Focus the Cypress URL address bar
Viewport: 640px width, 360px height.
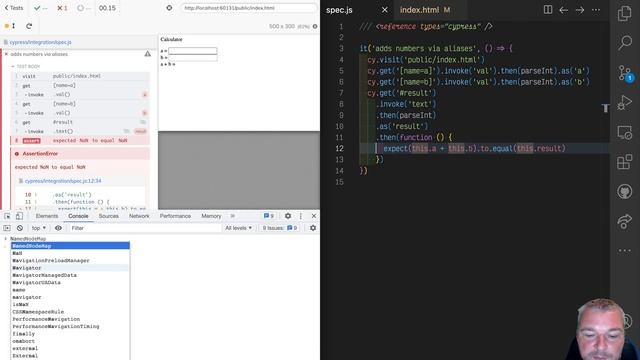pyautogui.click(x=249, y=8)
